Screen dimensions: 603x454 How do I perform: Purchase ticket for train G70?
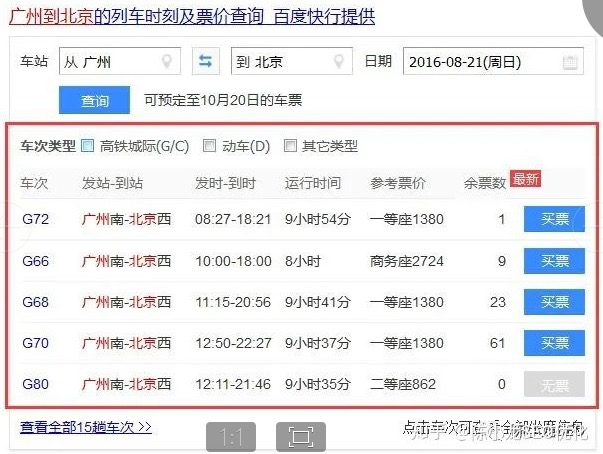point(554,343)
